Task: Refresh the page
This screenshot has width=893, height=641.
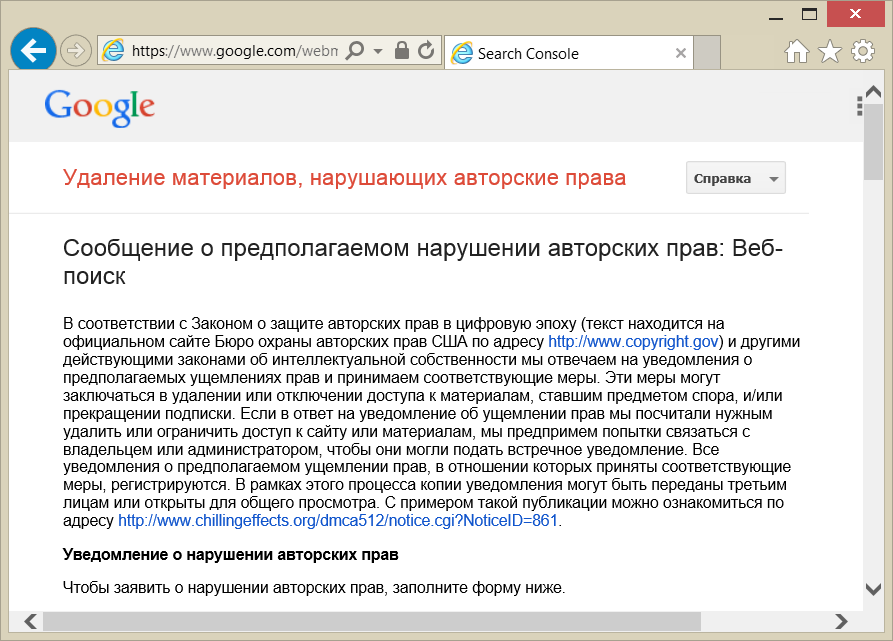Action: click(426, 51)
